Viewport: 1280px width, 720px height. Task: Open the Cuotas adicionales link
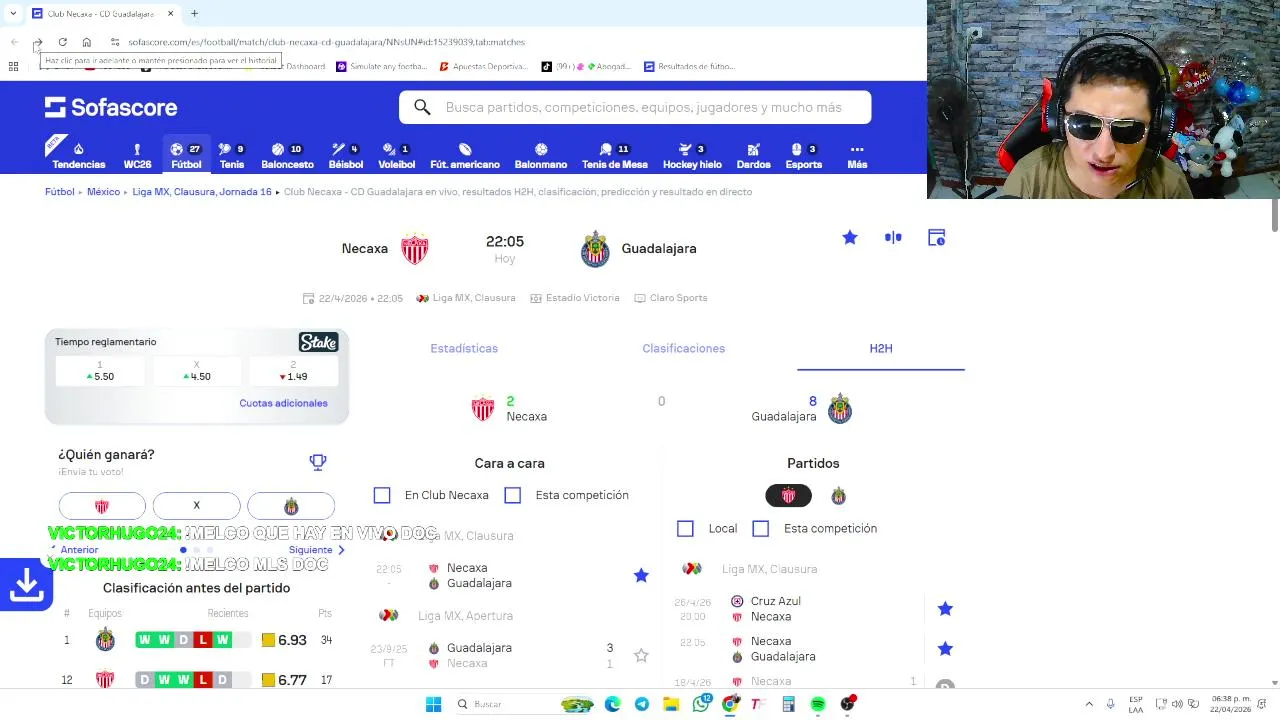coord(283,403)
